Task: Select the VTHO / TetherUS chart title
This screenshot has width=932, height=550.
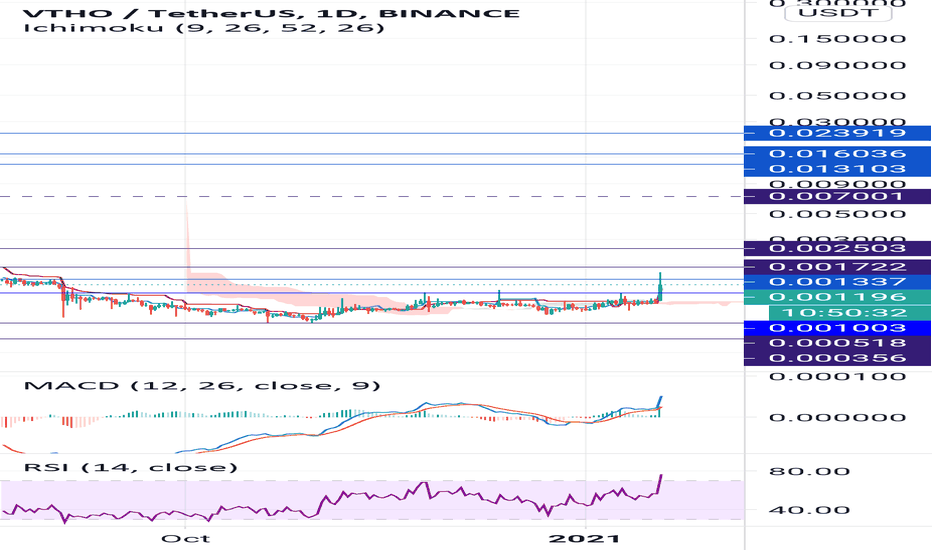Action: click(270, 12)
